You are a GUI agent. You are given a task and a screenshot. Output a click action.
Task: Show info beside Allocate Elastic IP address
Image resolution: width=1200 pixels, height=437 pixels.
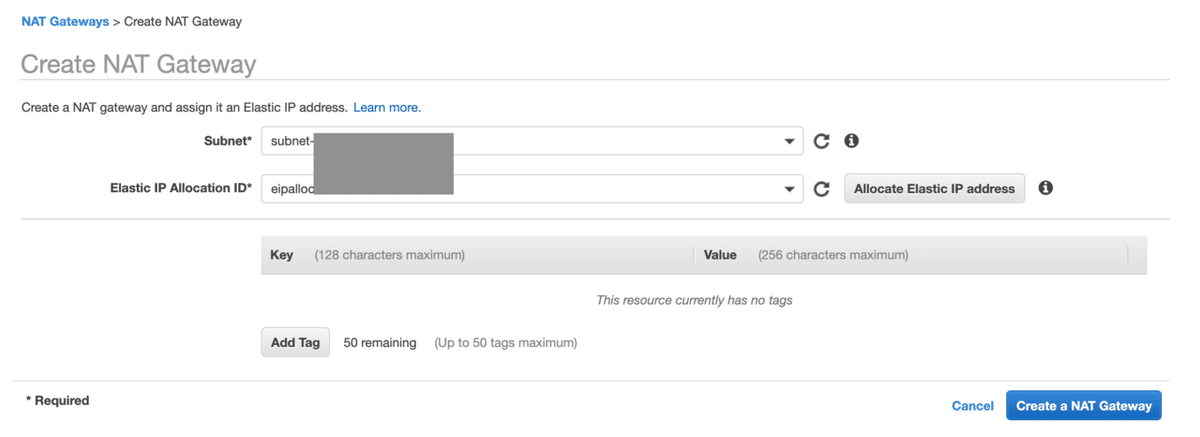[1045, 188]
